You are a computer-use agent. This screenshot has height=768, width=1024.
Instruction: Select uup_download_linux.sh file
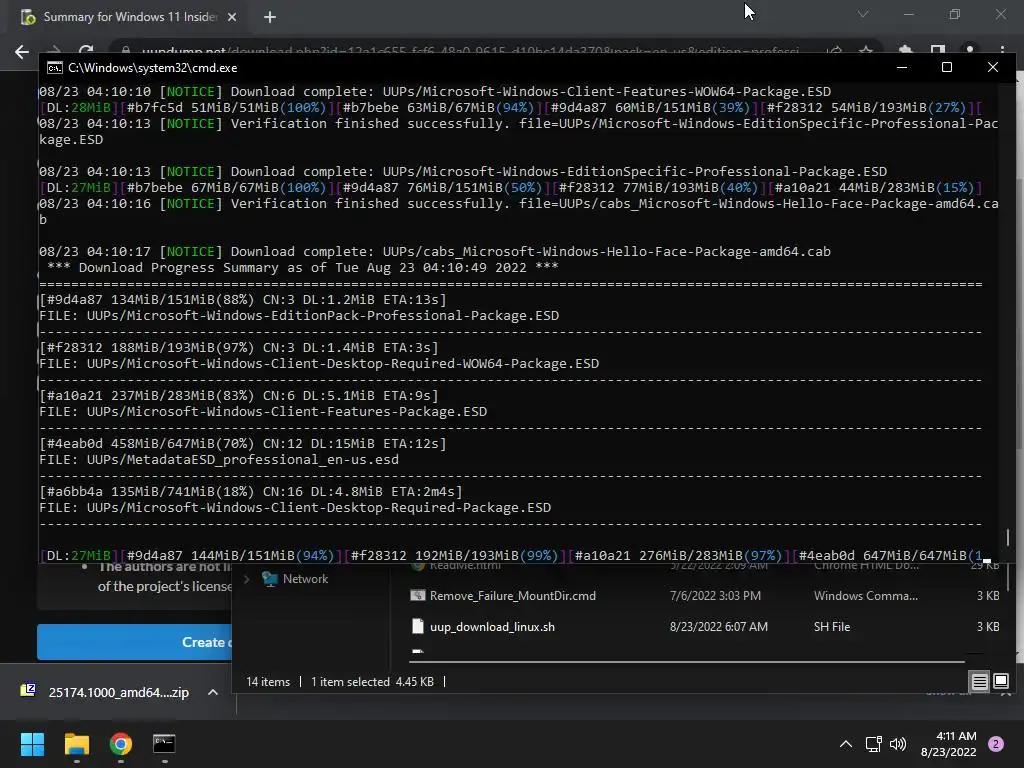point(492,627)
